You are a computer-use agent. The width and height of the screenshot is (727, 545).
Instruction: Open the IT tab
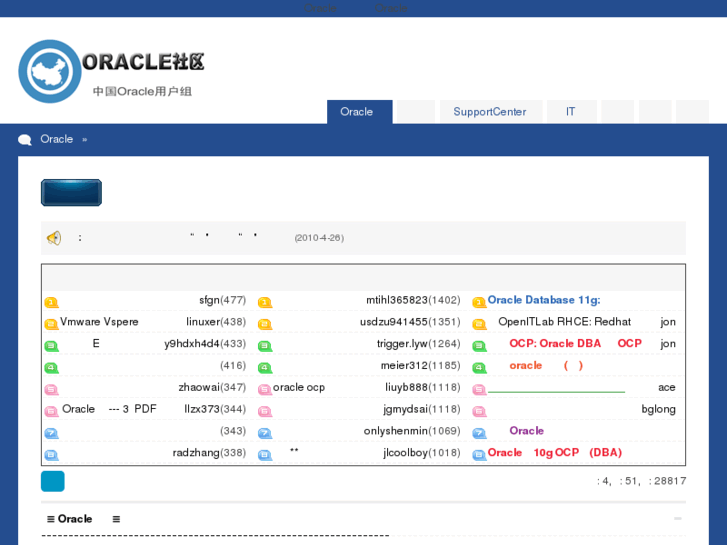tap(571, 112)
